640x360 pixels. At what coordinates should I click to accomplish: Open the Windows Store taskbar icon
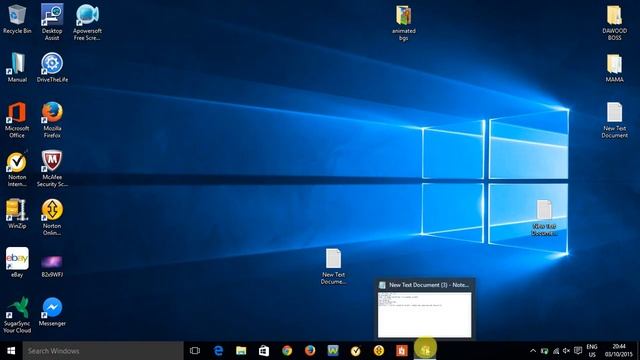click(264, 351)
